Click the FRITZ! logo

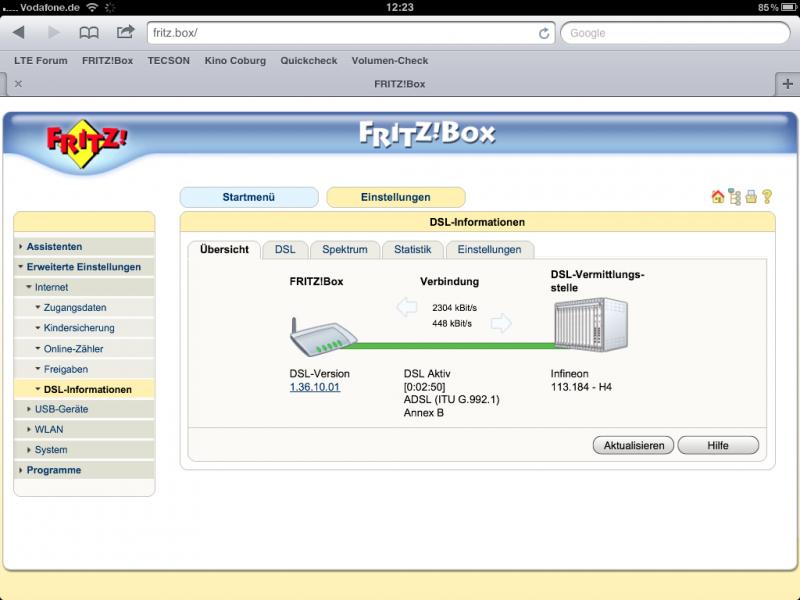[86, 142]
